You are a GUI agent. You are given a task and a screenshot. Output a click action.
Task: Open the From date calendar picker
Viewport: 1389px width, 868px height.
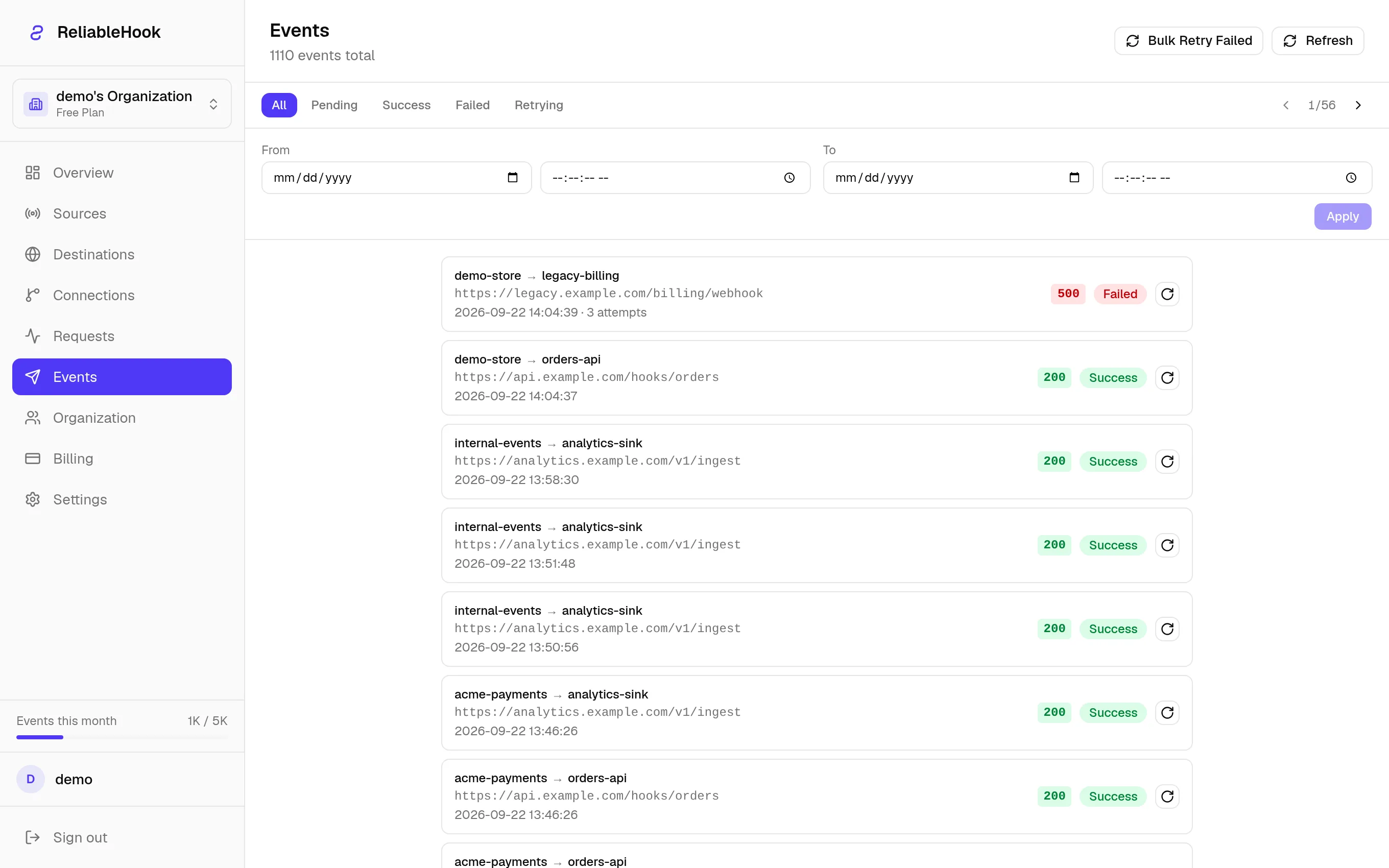(x=513, y=178)
